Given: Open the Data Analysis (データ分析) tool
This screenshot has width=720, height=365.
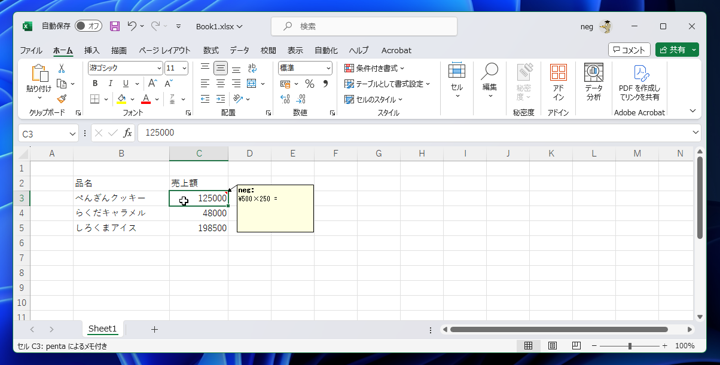Looking at the screenshot, I should tap(593, 83).
